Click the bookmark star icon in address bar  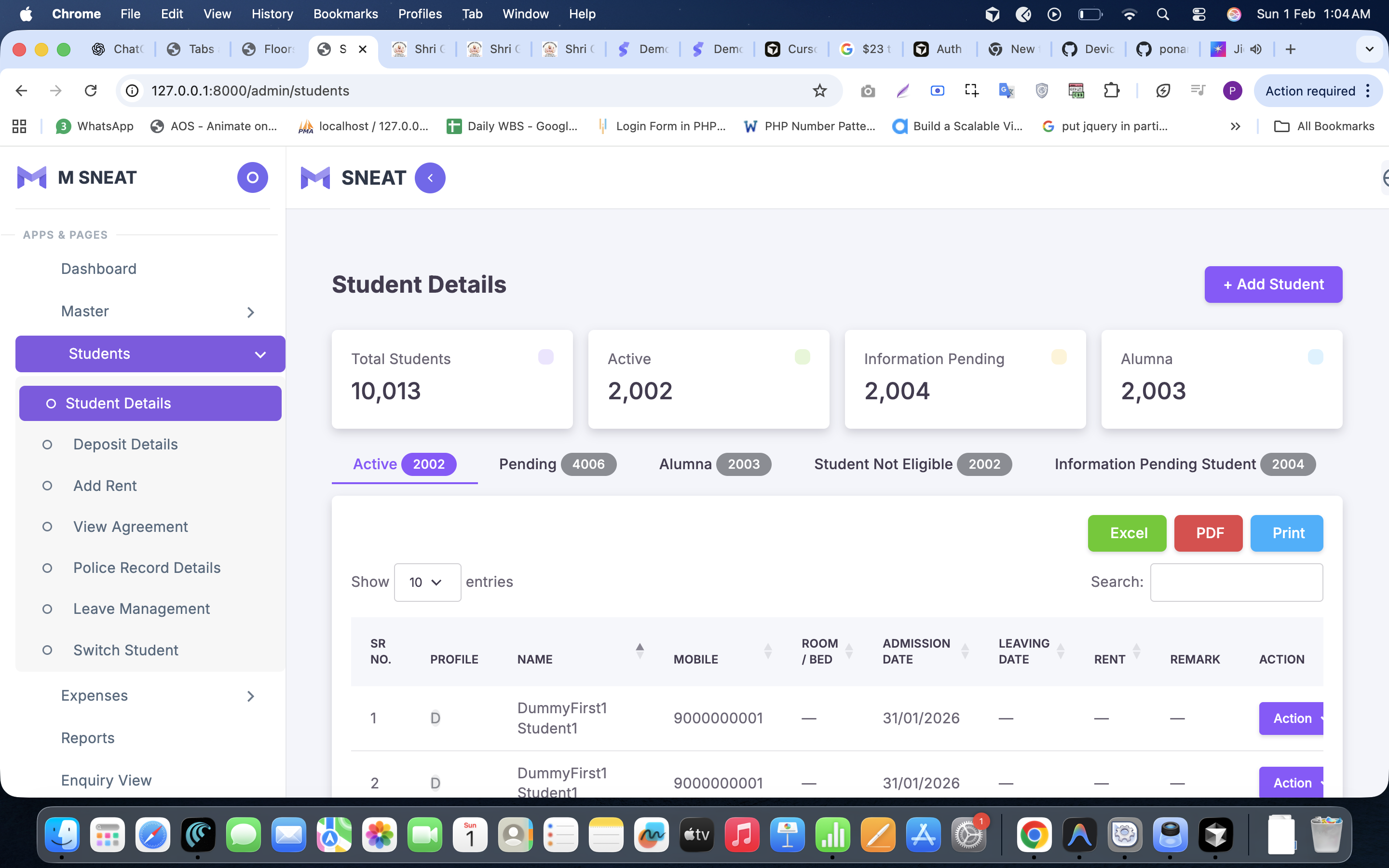click(819, 91)
